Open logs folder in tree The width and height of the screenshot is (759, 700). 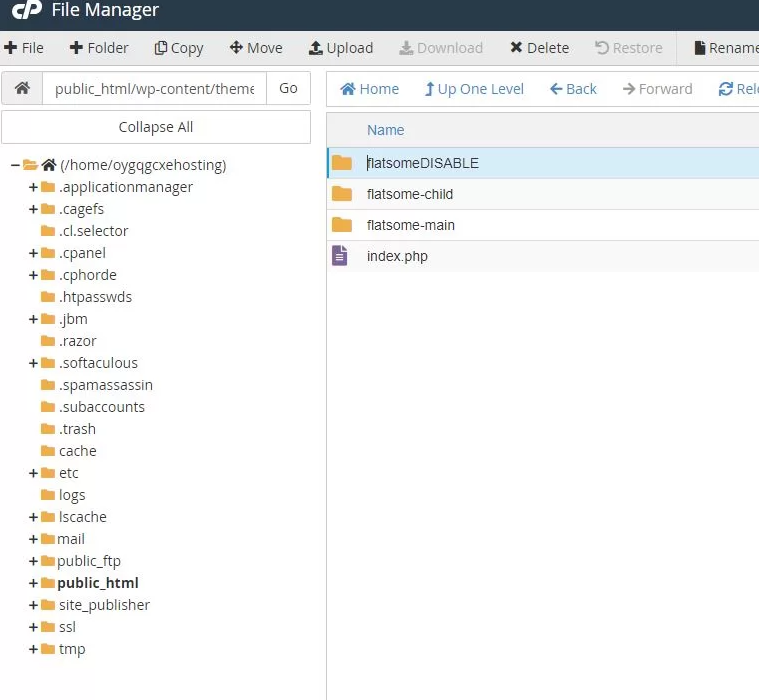72,495
